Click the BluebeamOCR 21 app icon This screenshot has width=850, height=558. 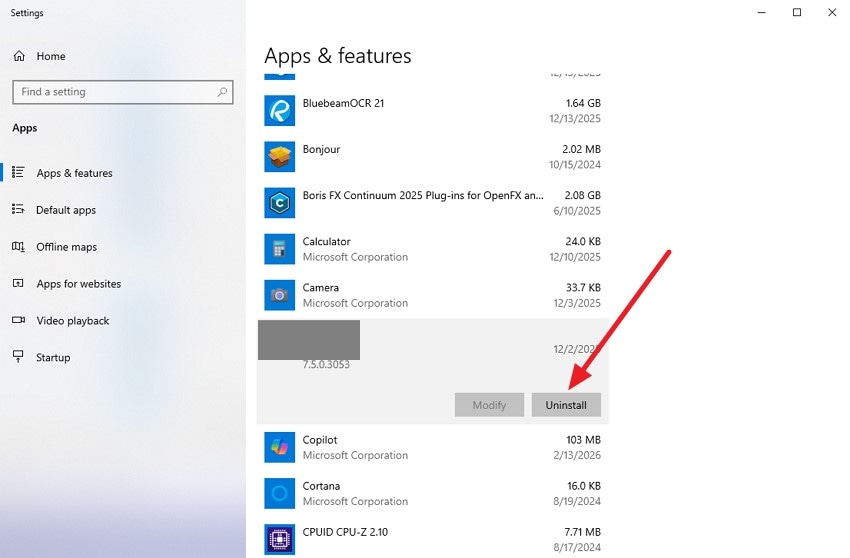280,111
